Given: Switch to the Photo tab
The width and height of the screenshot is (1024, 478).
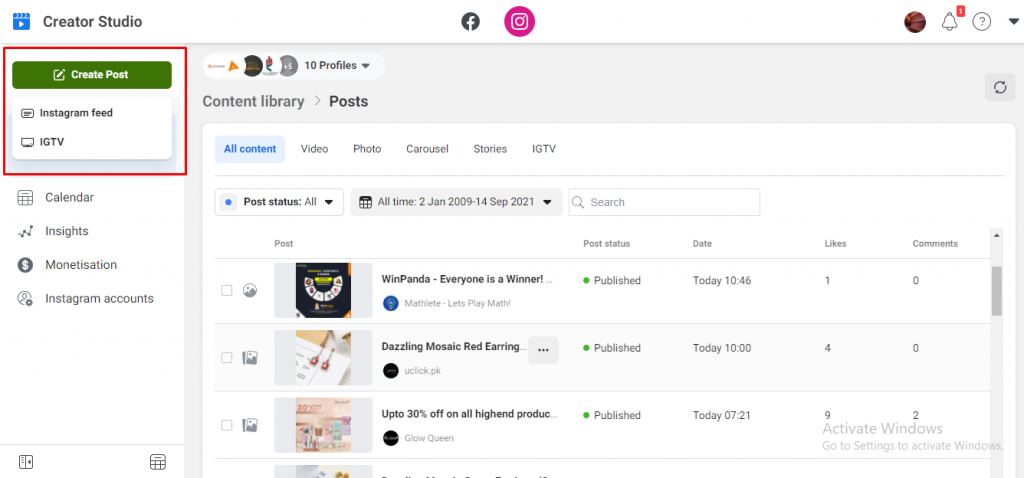Looking at the screenshot, I should point(367,149).
